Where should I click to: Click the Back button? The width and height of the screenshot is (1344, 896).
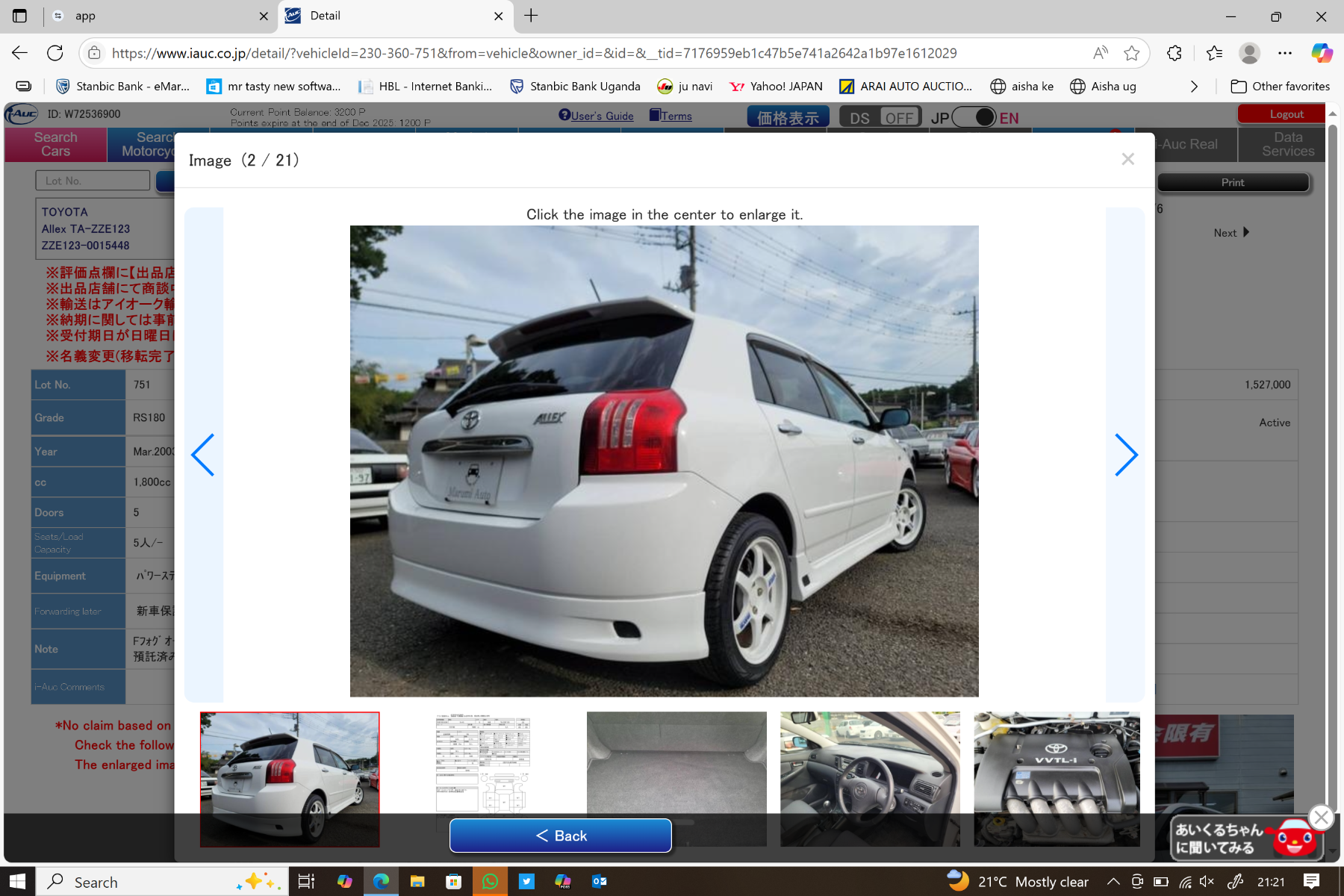point(560,836)
